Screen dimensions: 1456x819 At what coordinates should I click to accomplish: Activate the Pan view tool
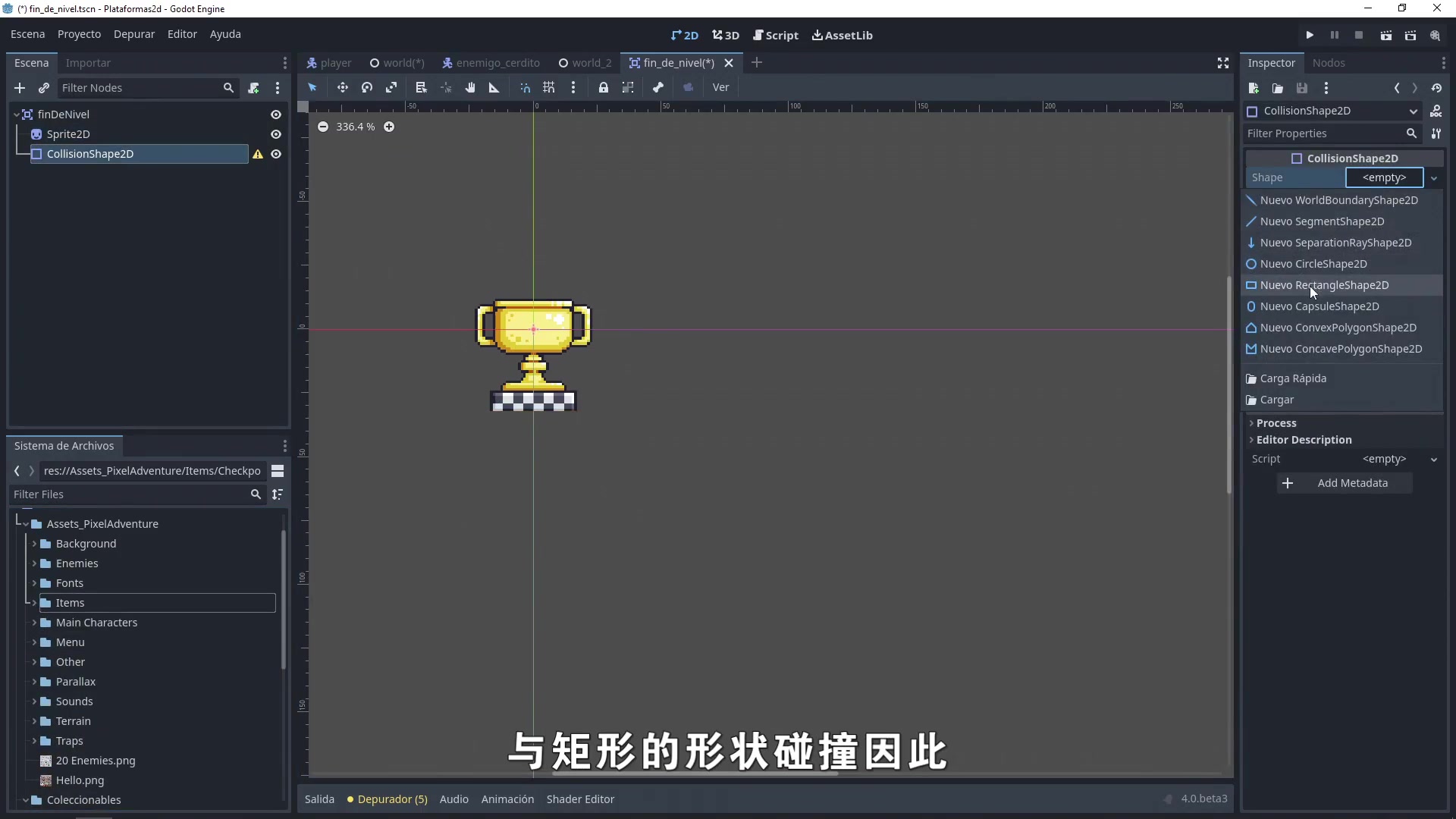tap(471, 87)
